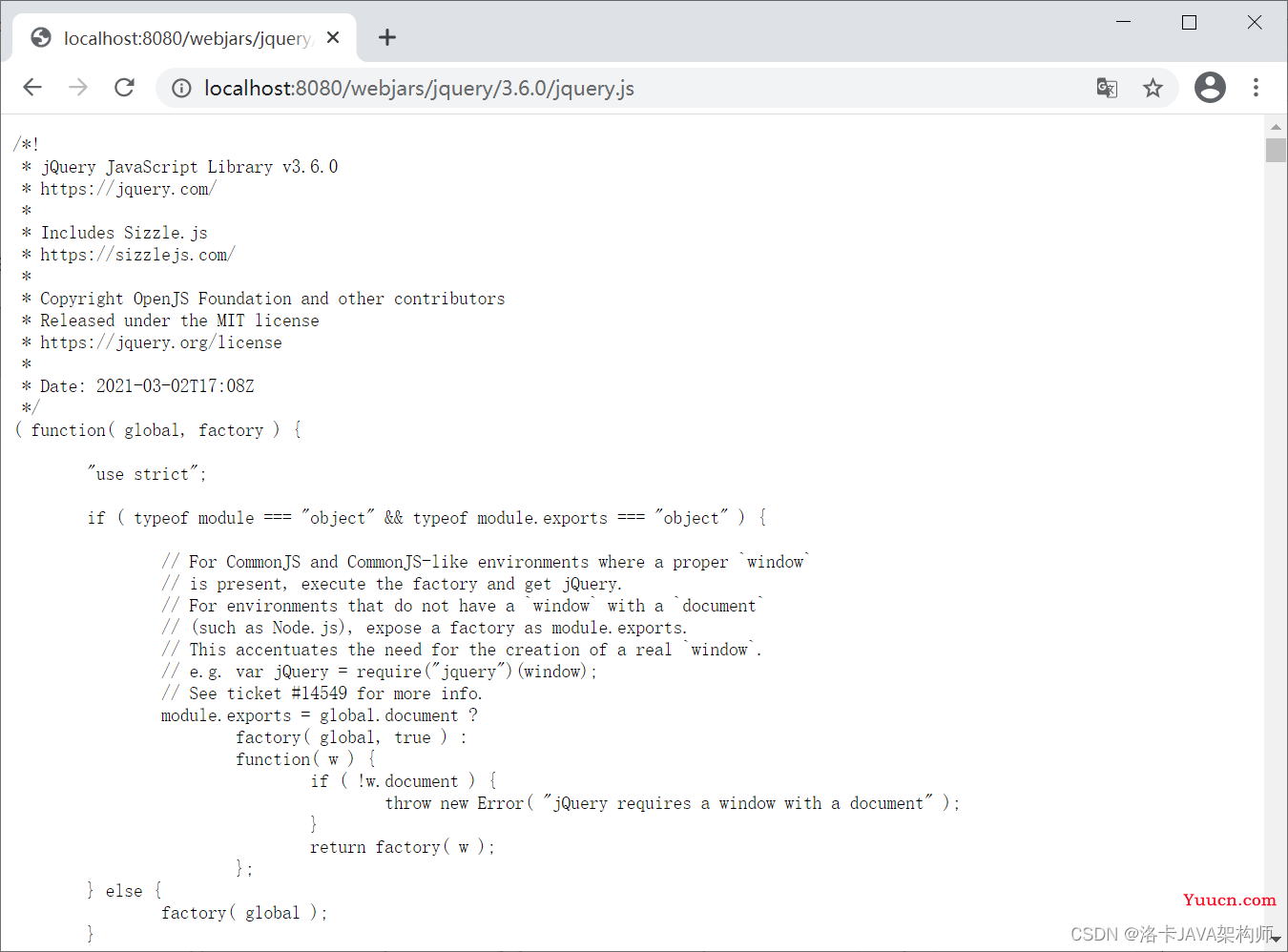Click the 'Date: 2021-03-02T17:08Z' line
The image size is (1288, 952).
[x=147, y=386]
